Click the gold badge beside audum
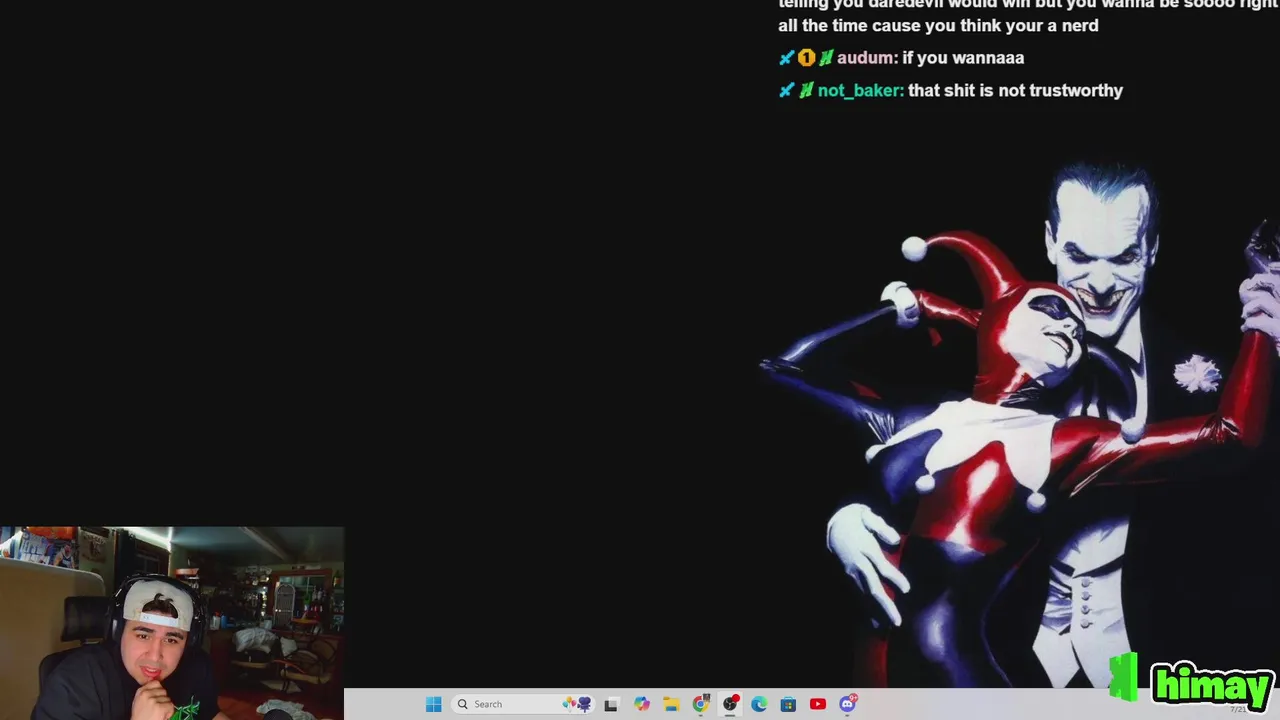 point(806,58)
